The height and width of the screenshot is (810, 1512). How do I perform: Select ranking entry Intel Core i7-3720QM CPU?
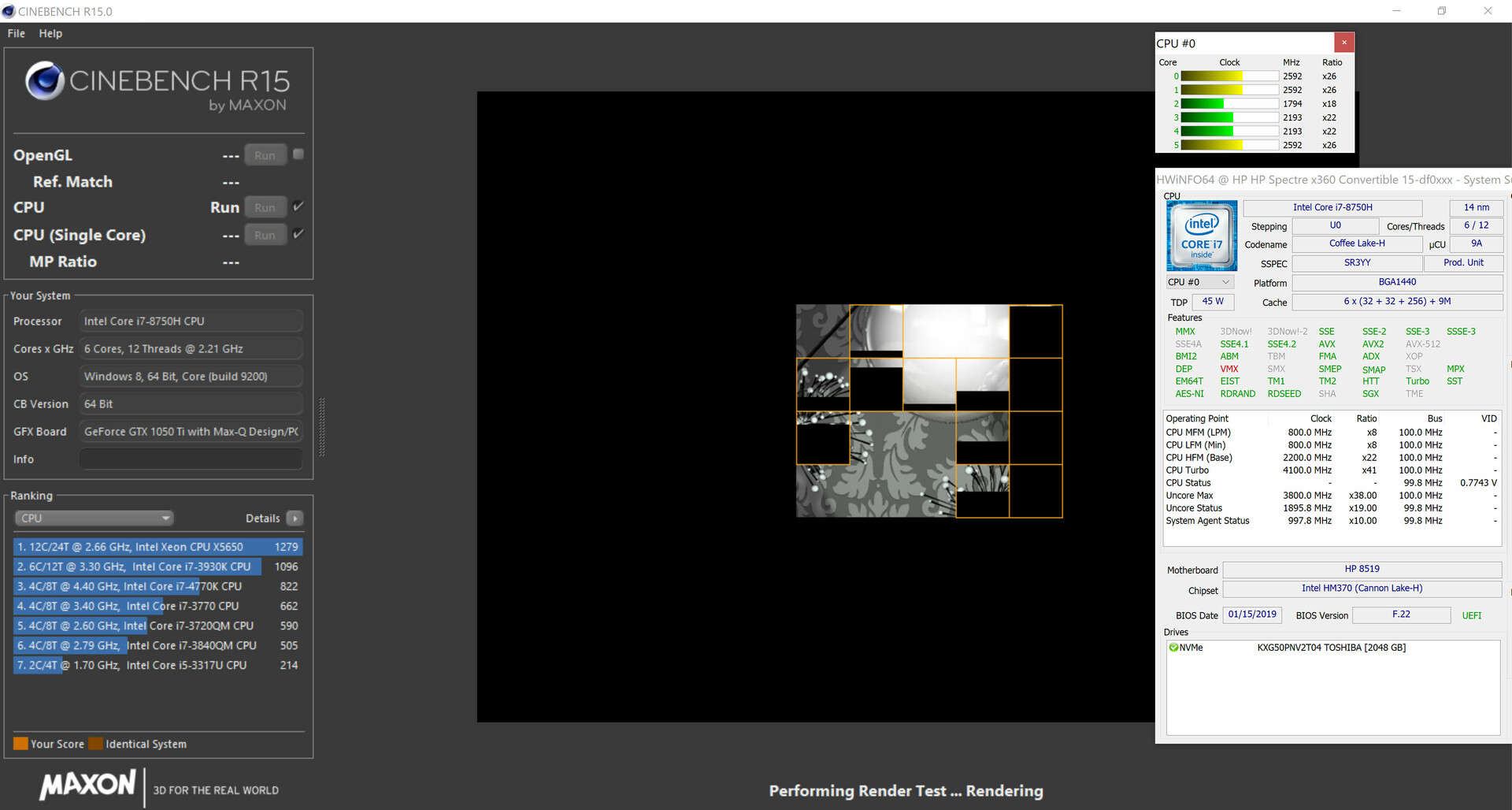tap(157, 625)
